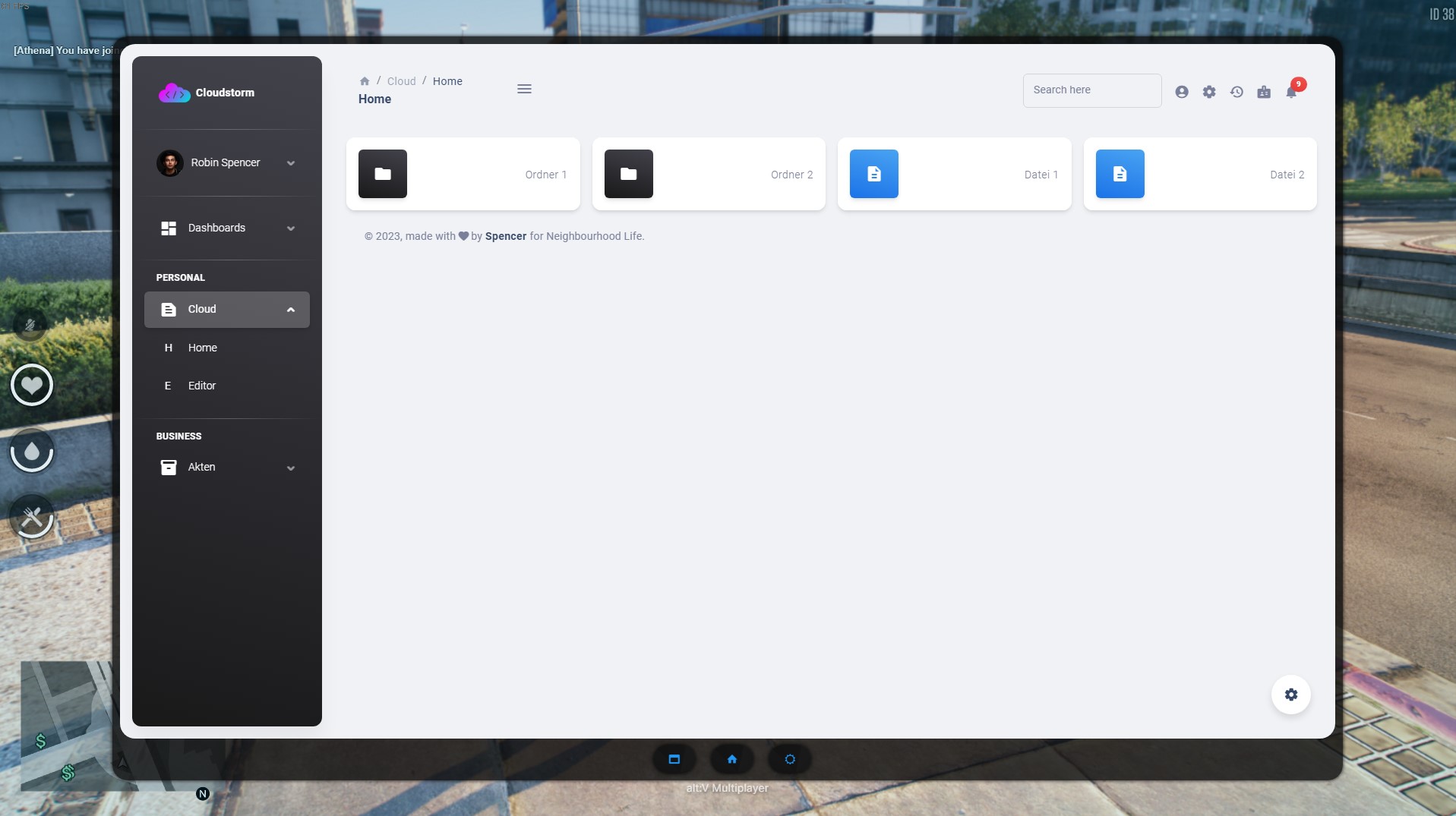Screen dimensions: 1456x816
Task: Open the Ordner 1 folder icon
Action: tap(382, 174)
